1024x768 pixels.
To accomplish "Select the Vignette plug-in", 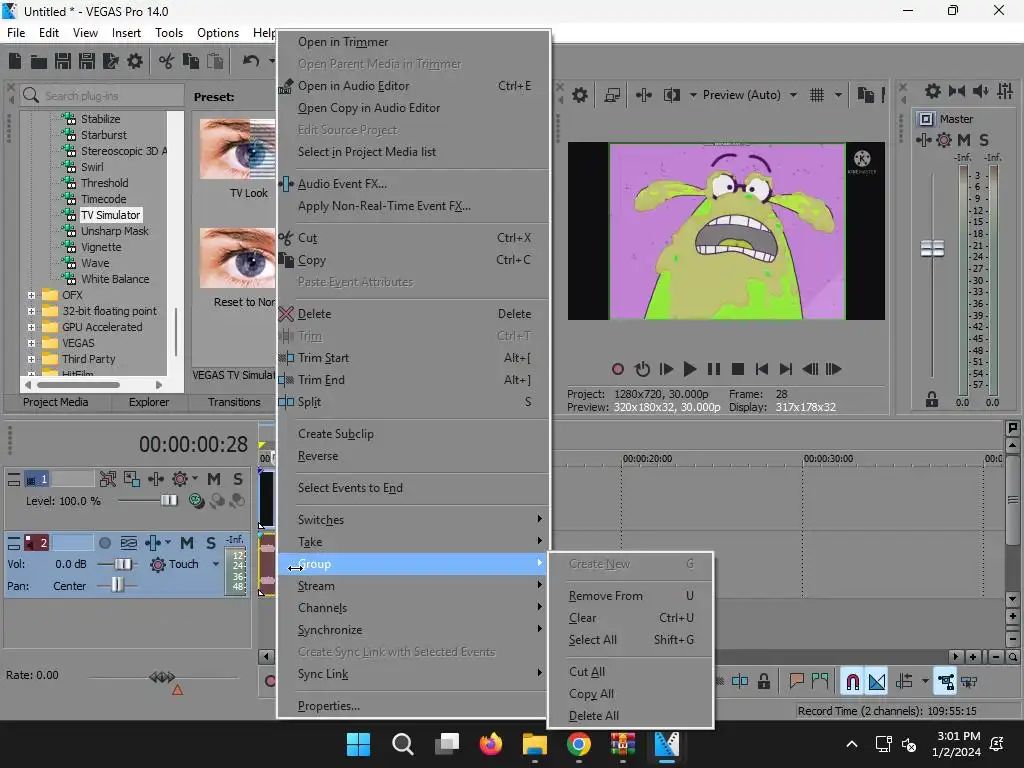I will 101,247.
